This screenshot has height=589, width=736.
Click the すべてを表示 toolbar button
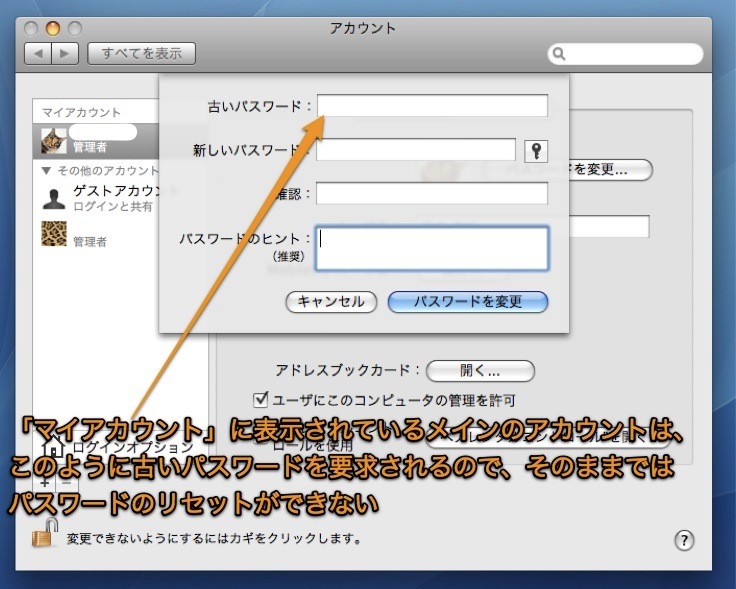coord(141,53)
